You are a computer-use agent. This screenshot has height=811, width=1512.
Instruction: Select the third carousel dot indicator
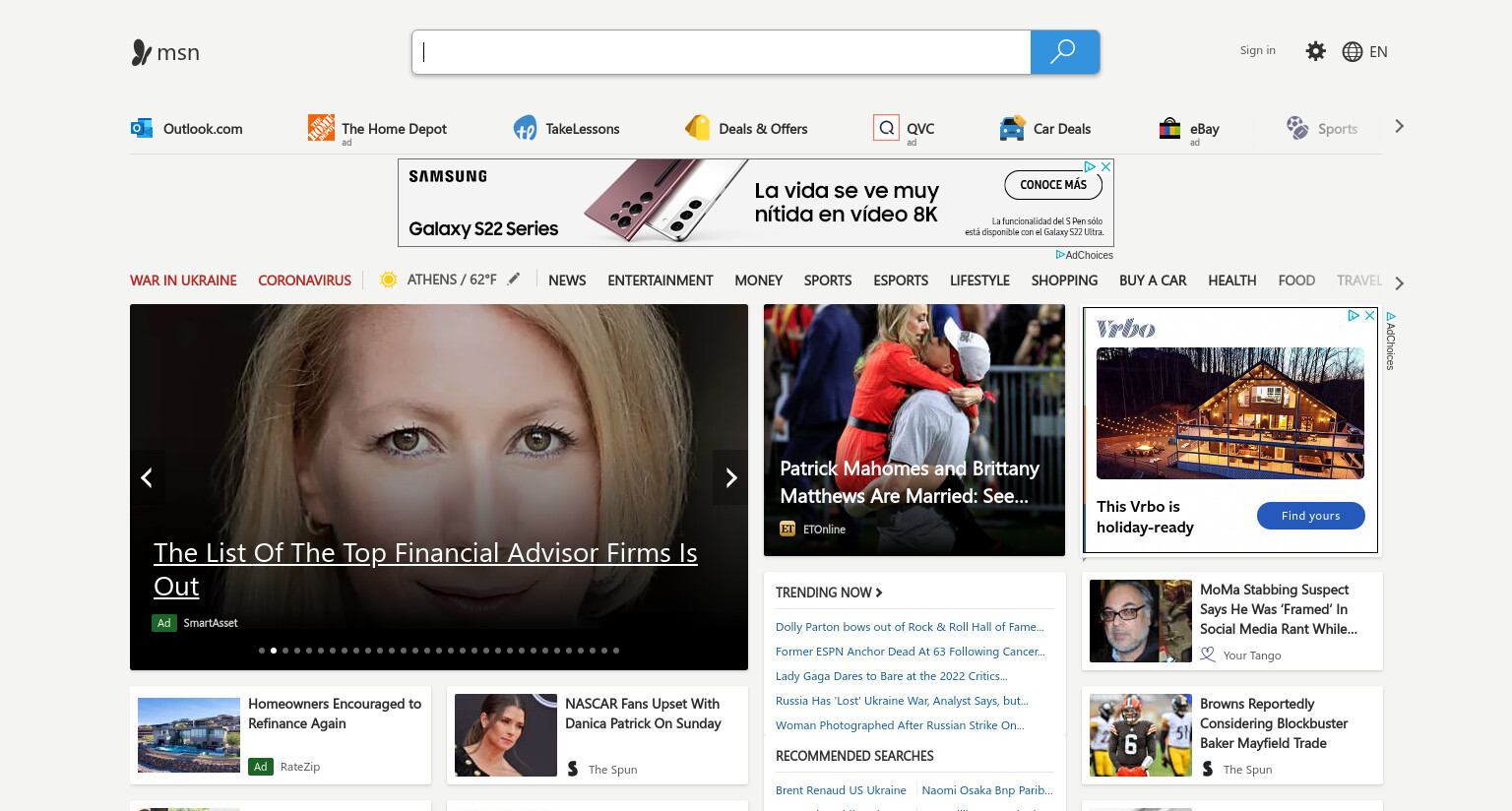click(x=285, y=651)
